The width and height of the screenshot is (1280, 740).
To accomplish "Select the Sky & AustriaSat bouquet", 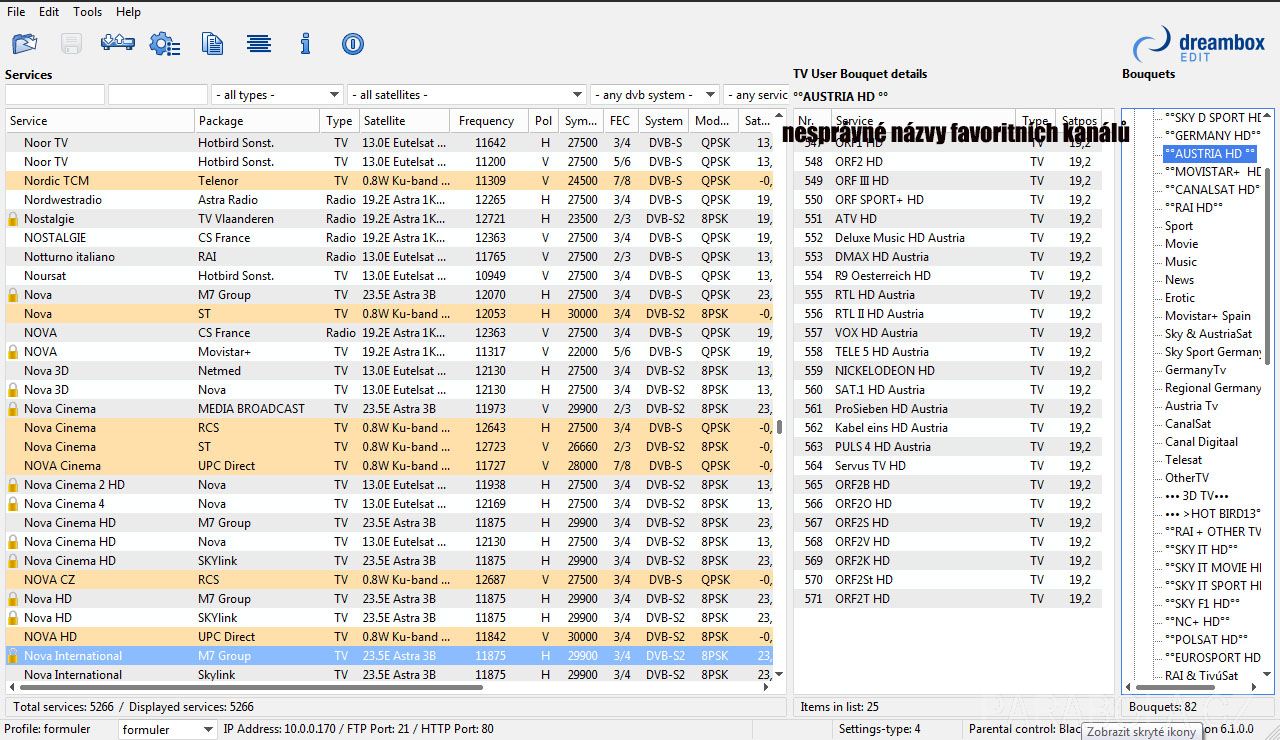I will (x=1208, y=334).
